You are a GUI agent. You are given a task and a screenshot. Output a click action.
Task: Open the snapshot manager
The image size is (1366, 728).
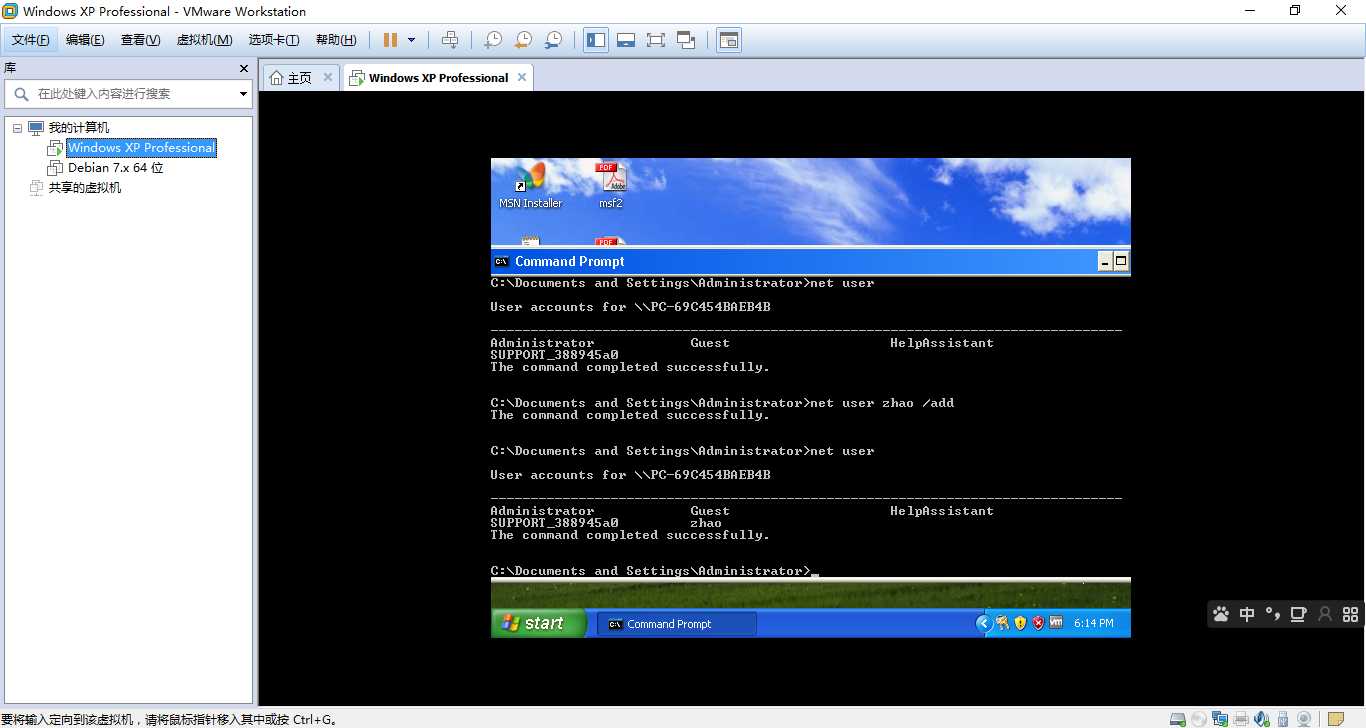(x=553, y=40)
